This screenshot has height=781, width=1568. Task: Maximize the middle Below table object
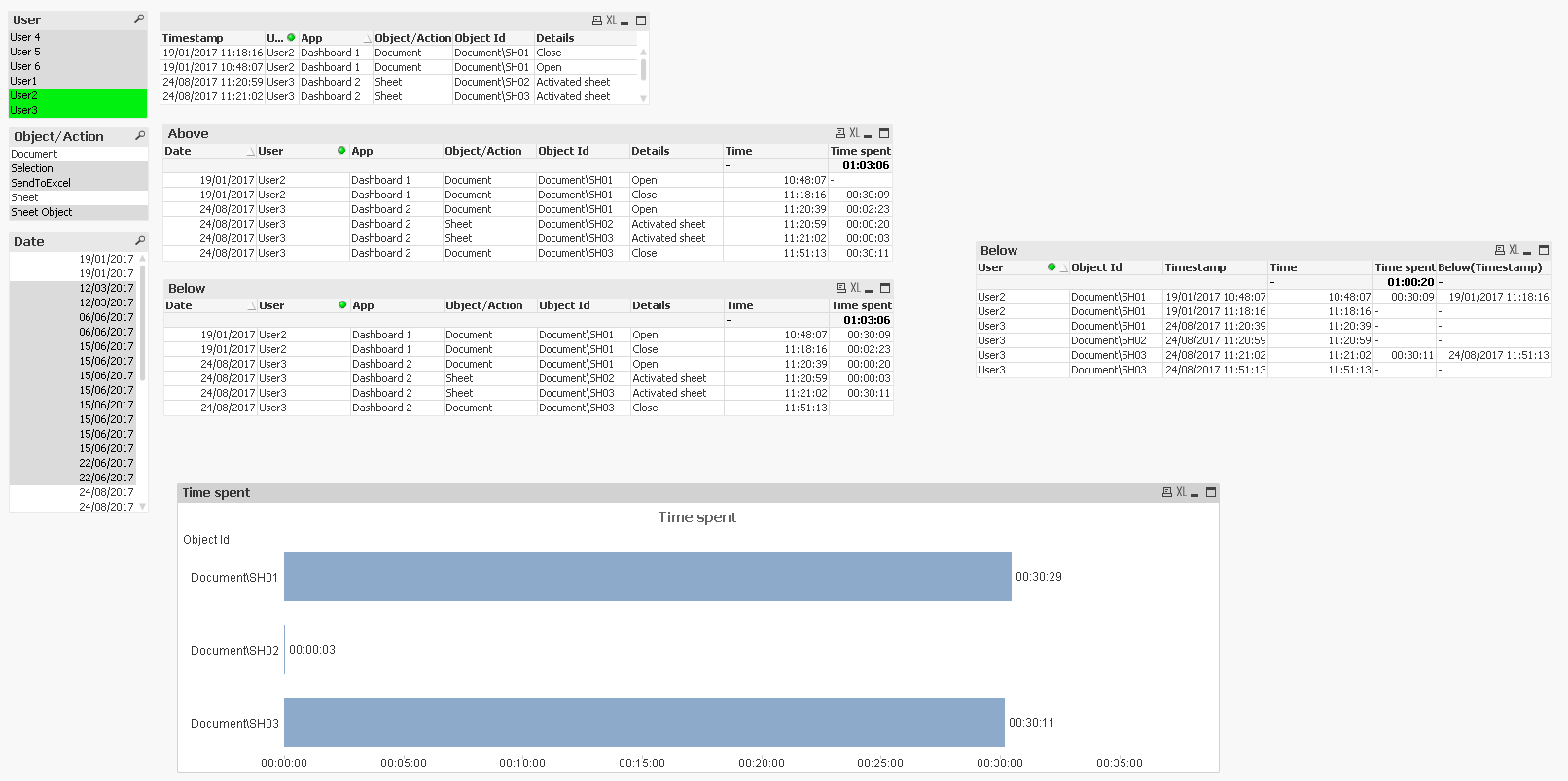coord(885,288)
